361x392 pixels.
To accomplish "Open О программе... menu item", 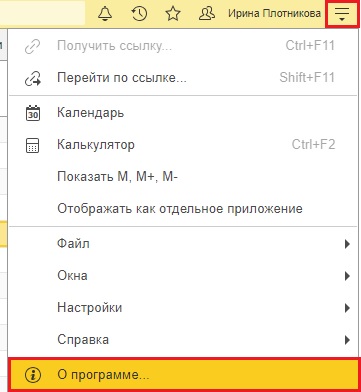I will [x=184, y=375].
